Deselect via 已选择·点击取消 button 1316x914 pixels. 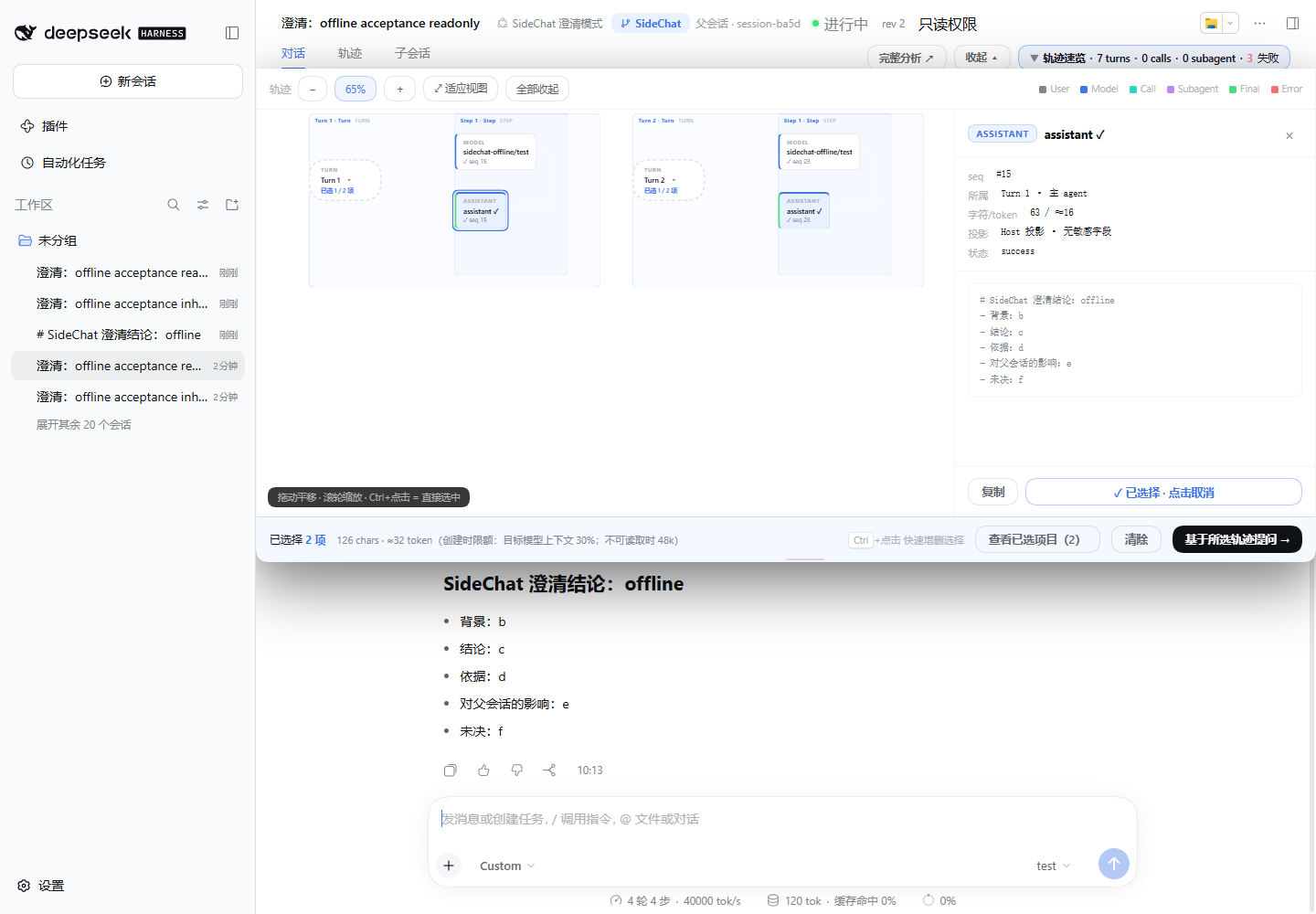coord(1163,492)
